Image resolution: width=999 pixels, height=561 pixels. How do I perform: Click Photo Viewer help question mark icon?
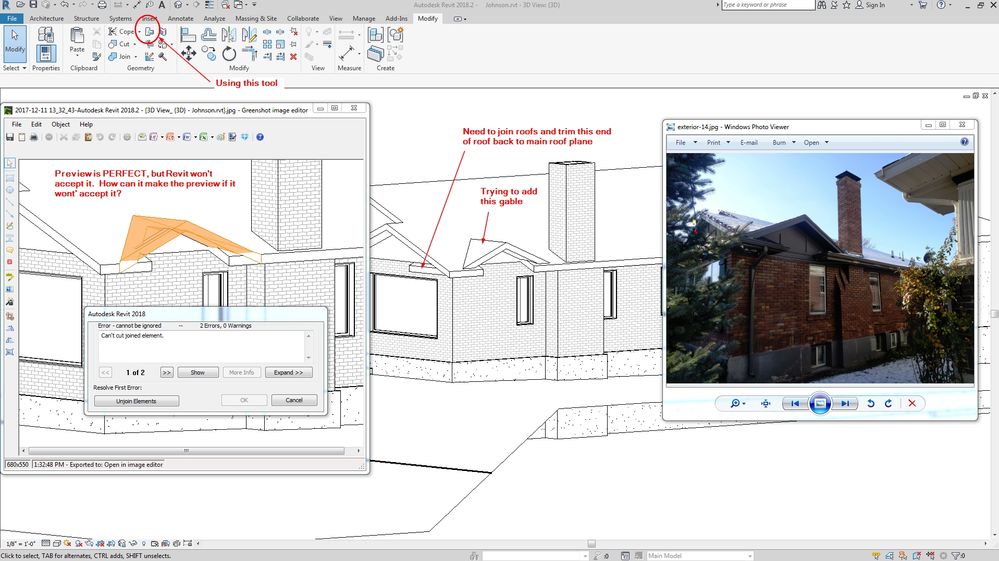tap(964, 142)
